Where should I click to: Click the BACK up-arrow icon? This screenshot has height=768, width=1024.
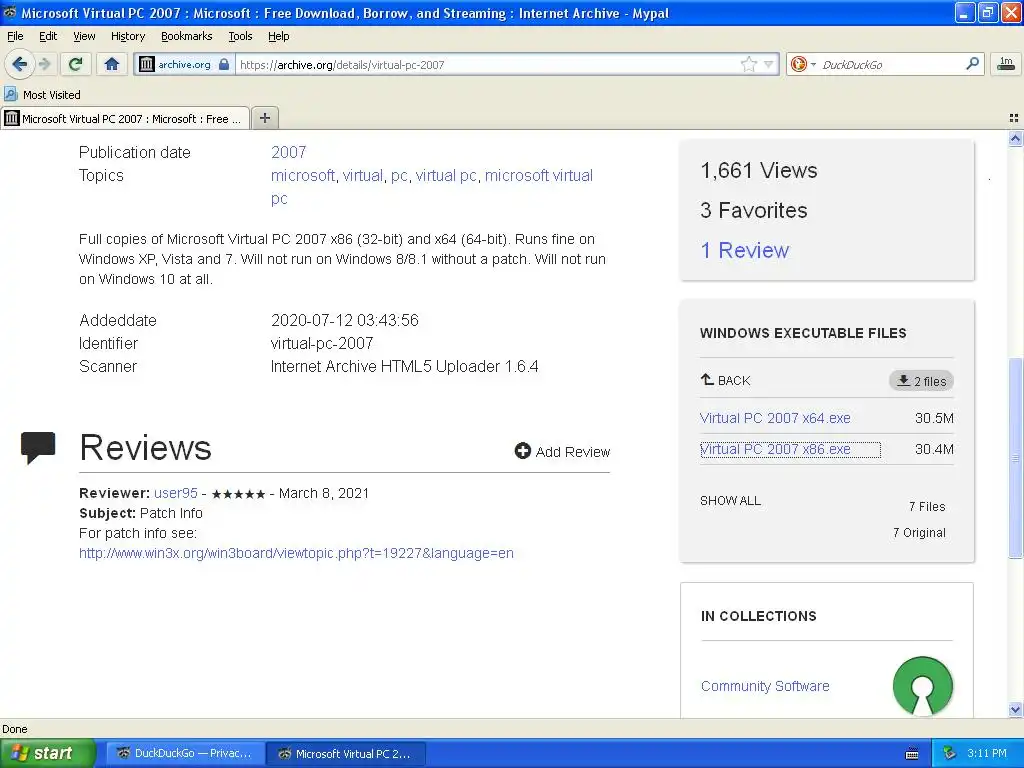coord(707,379)
